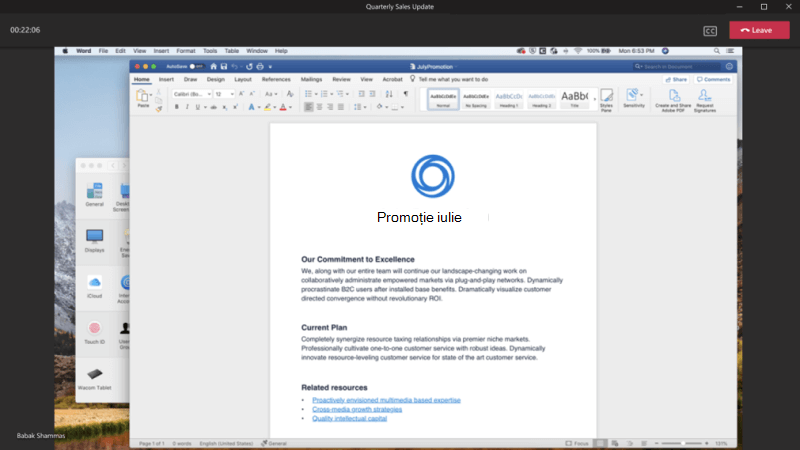Toggle the AutoSave switch

(x=196, y=67)
